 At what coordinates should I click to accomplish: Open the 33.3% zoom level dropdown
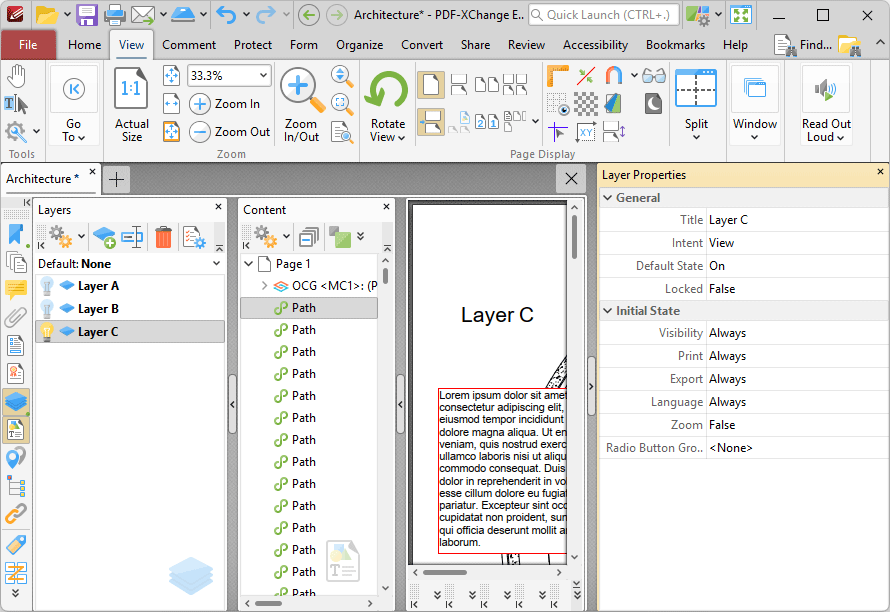263,76
